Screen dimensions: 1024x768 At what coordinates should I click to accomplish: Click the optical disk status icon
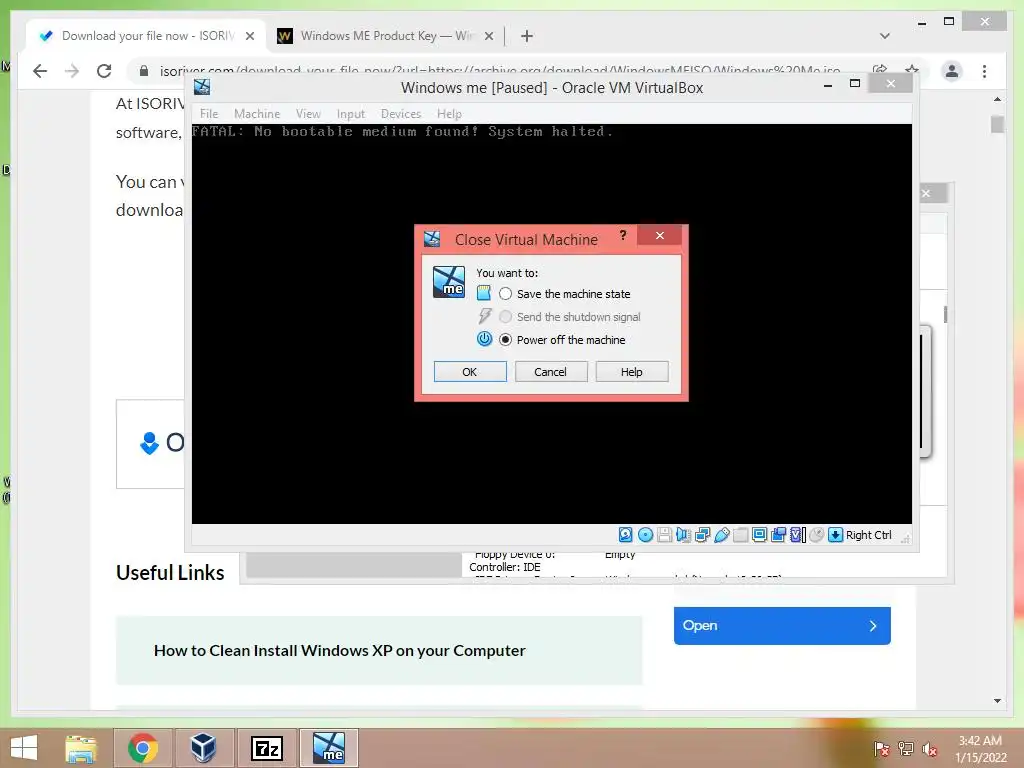[645, 535]
